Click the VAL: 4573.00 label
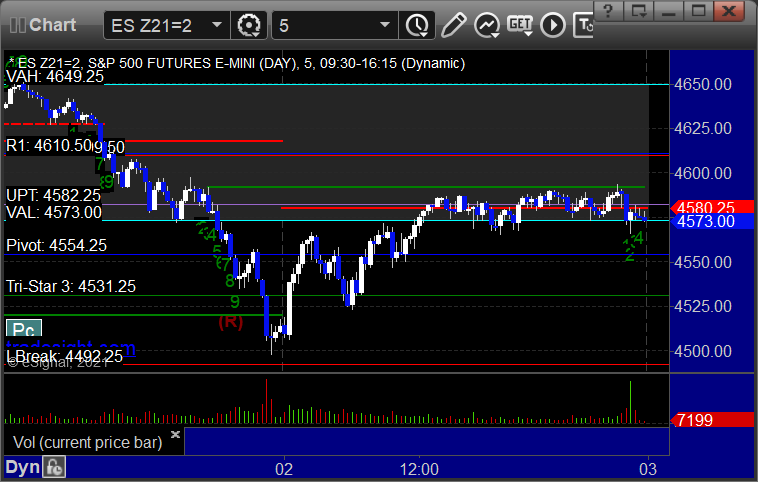 pyautogui.click(x=54, y=212)
